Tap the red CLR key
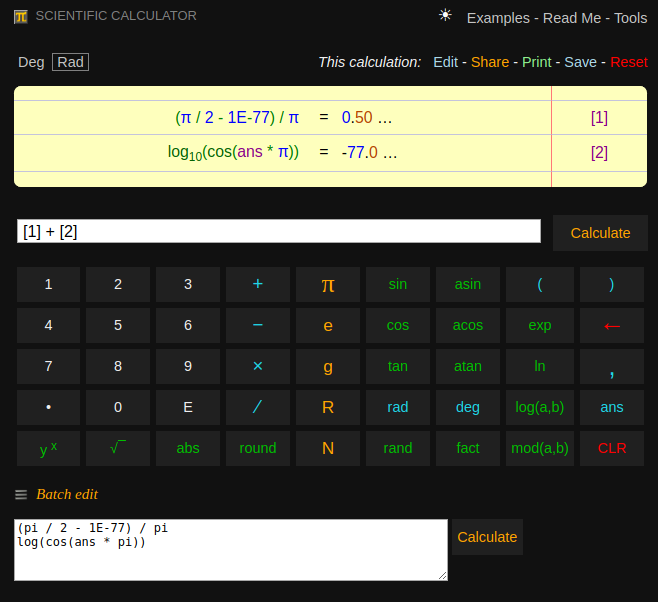658x602 pixels. click(x=611, y=448)
